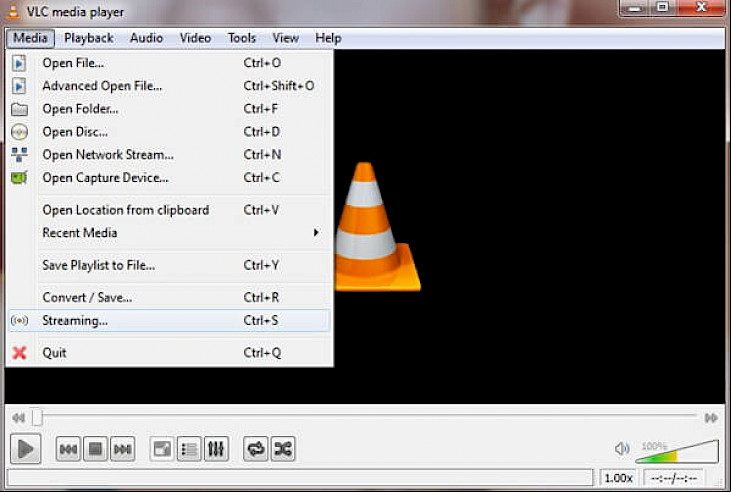Image resolution: width=731 pixels, height=492 pixels.
Task: Click the red Quit X icon
Action: 19,353
